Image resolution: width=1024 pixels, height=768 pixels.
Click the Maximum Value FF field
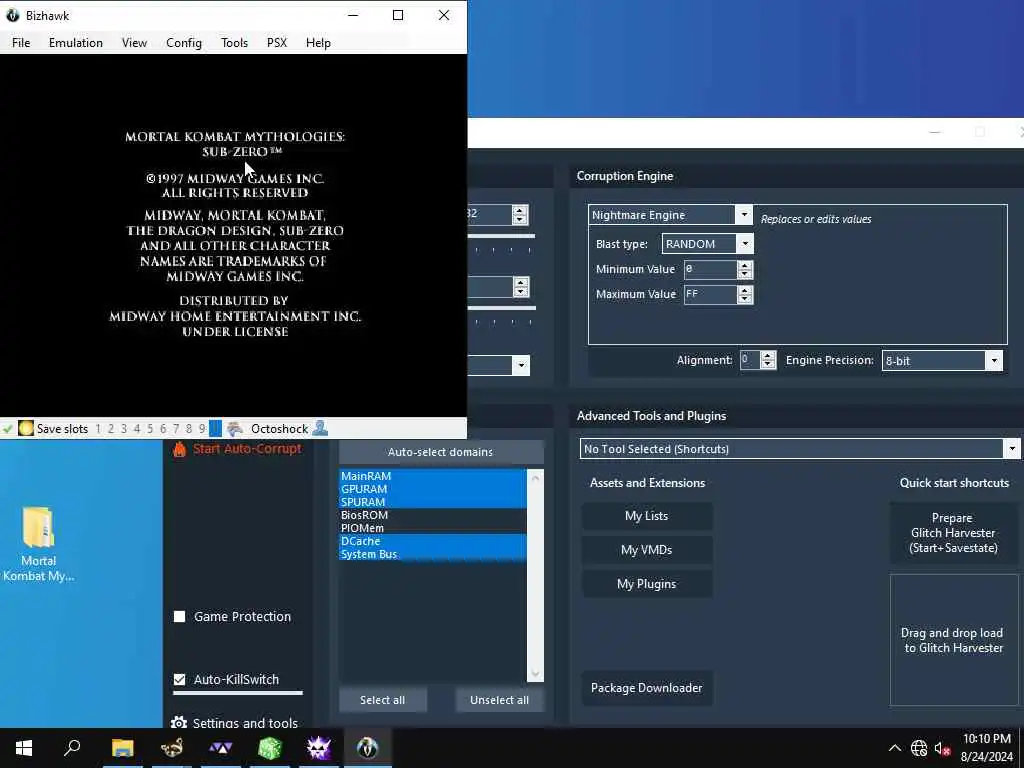pyautogui.click(x=711, y=295)
